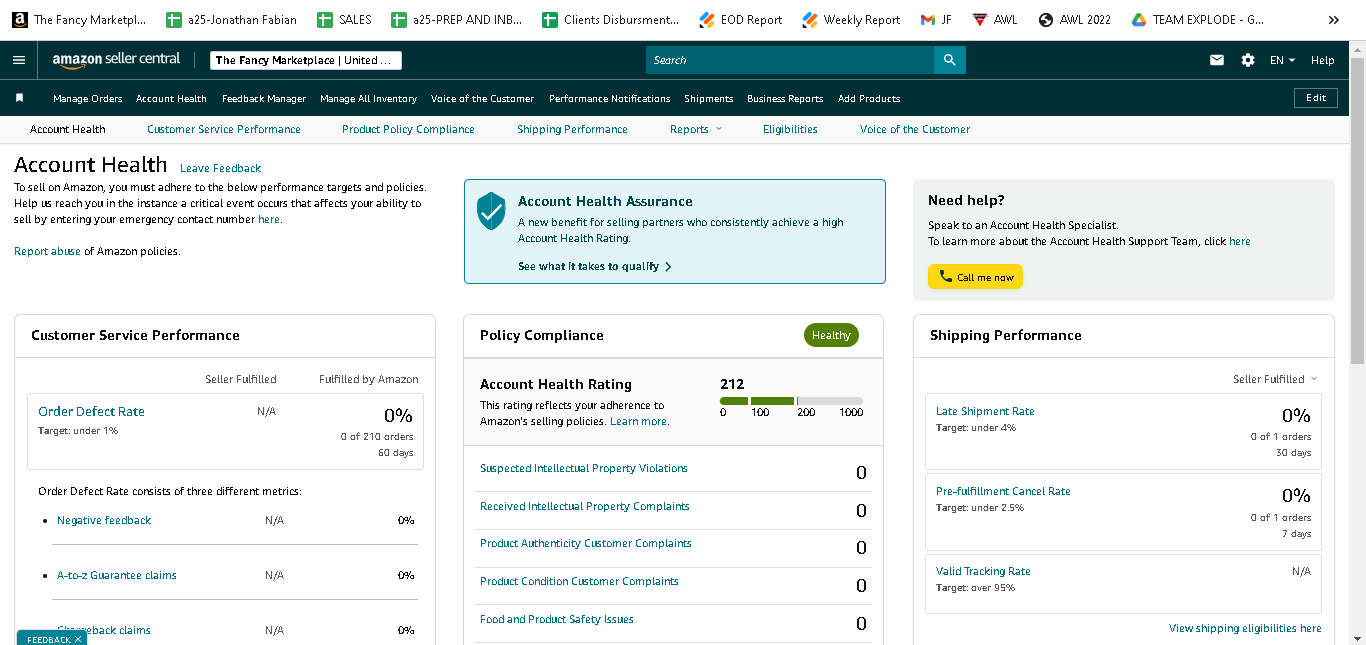Viewport: 1366px width, 645px height.
Task: Open the SALES sheet bookmark
Action: point(344,20)
